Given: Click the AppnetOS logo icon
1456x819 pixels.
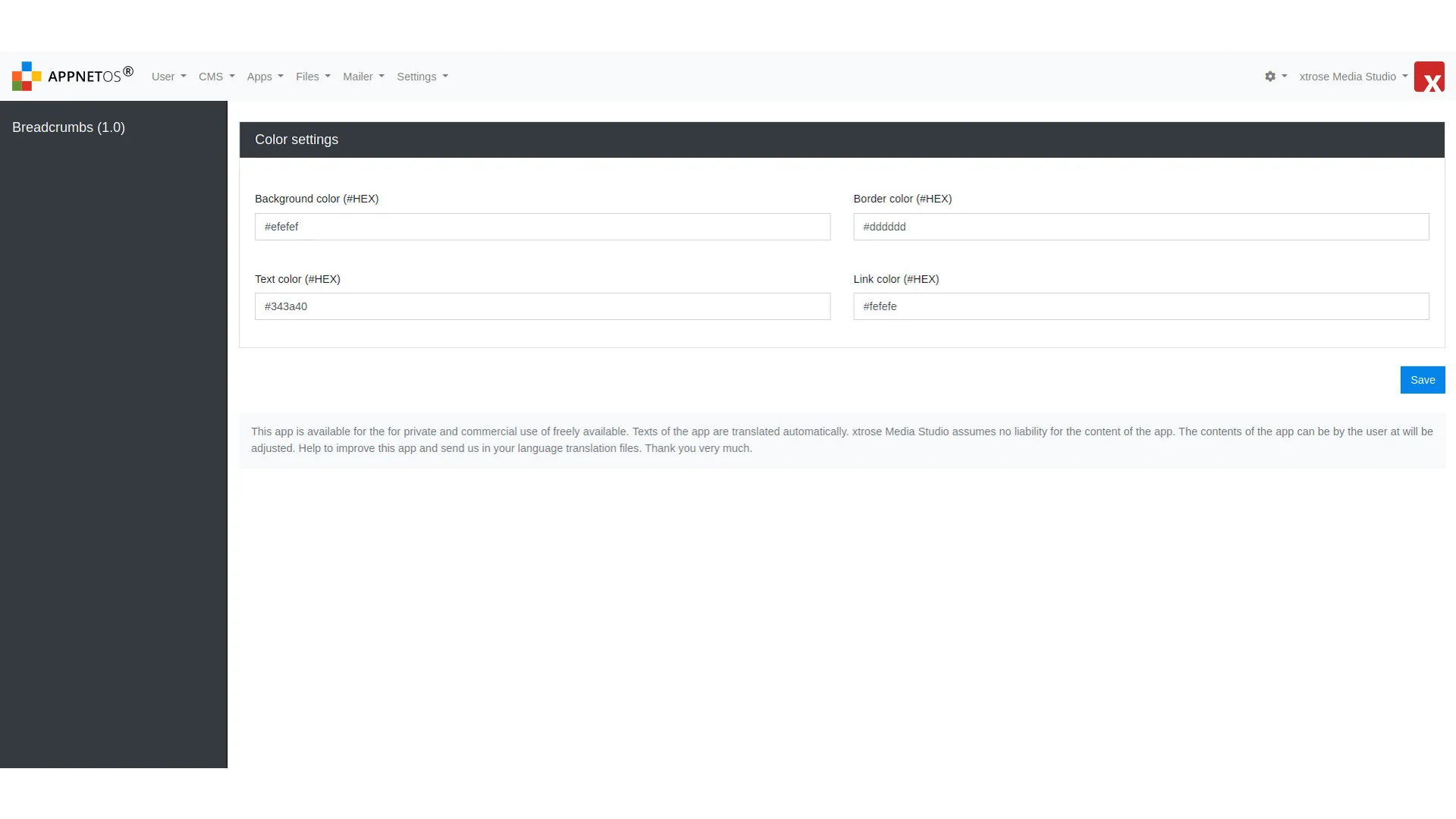Looking at the screenshot, I should 27,76.
